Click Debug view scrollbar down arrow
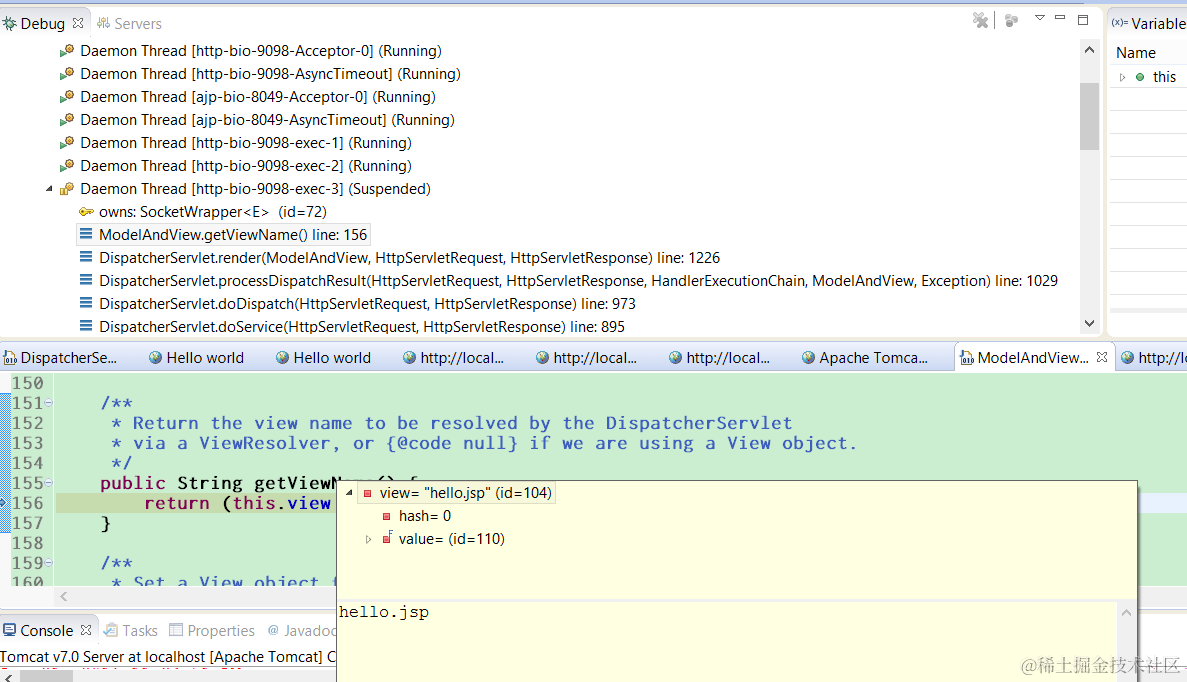The height and width of the screenshot is (682, 1187). 1089,323
